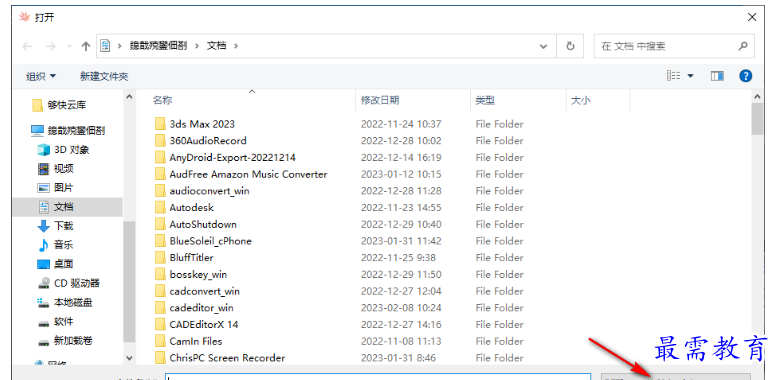This screenshot has width=776, height=380.
Task: Create a folder with 新建文件夹
Action: coord(104,76)
